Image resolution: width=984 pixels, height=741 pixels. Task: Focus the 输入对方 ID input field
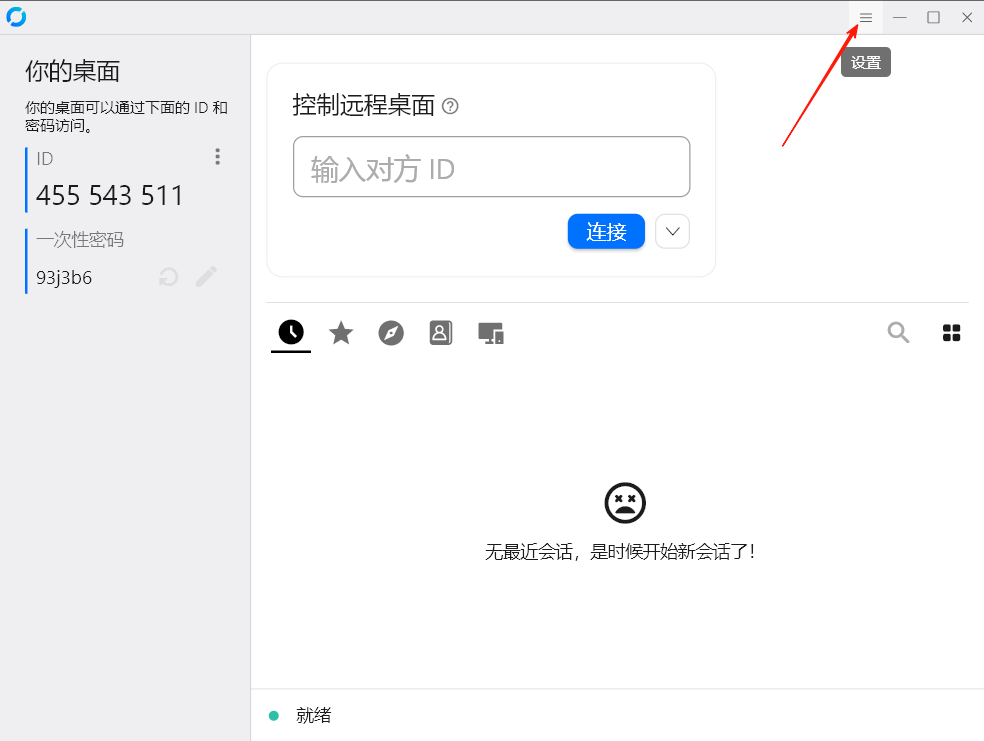click(491, 167)
